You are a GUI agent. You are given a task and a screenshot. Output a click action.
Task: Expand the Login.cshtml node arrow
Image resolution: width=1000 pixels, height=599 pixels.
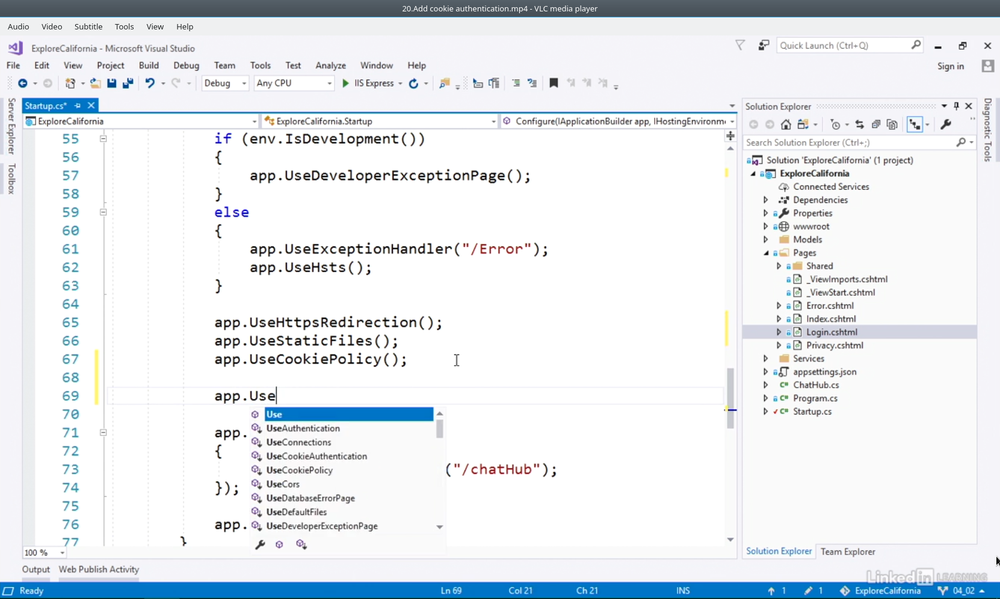[x=779, y=332]
